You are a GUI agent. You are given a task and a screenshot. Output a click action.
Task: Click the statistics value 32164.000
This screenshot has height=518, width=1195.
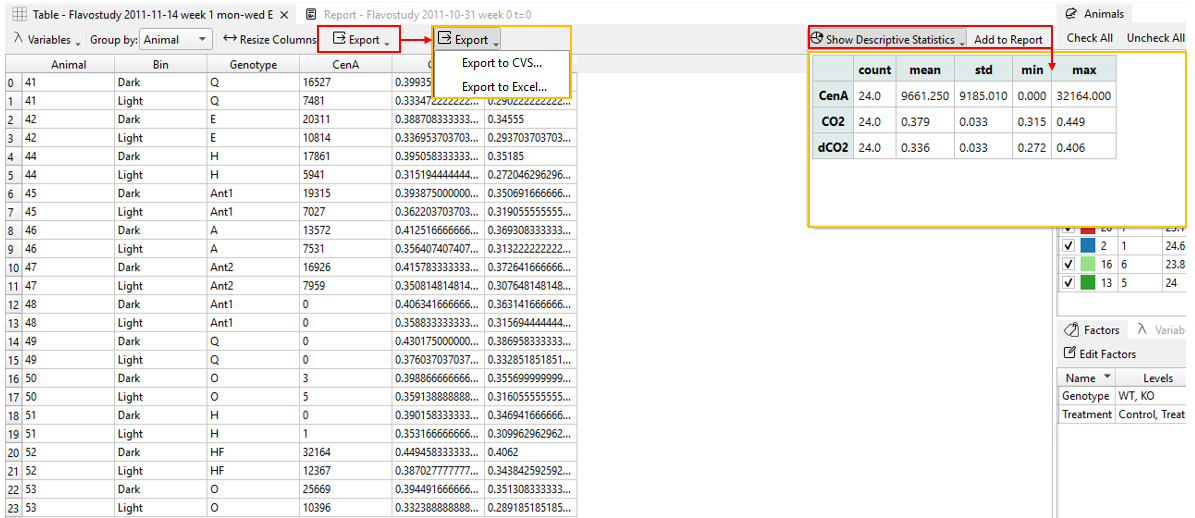coord(1084,96)
